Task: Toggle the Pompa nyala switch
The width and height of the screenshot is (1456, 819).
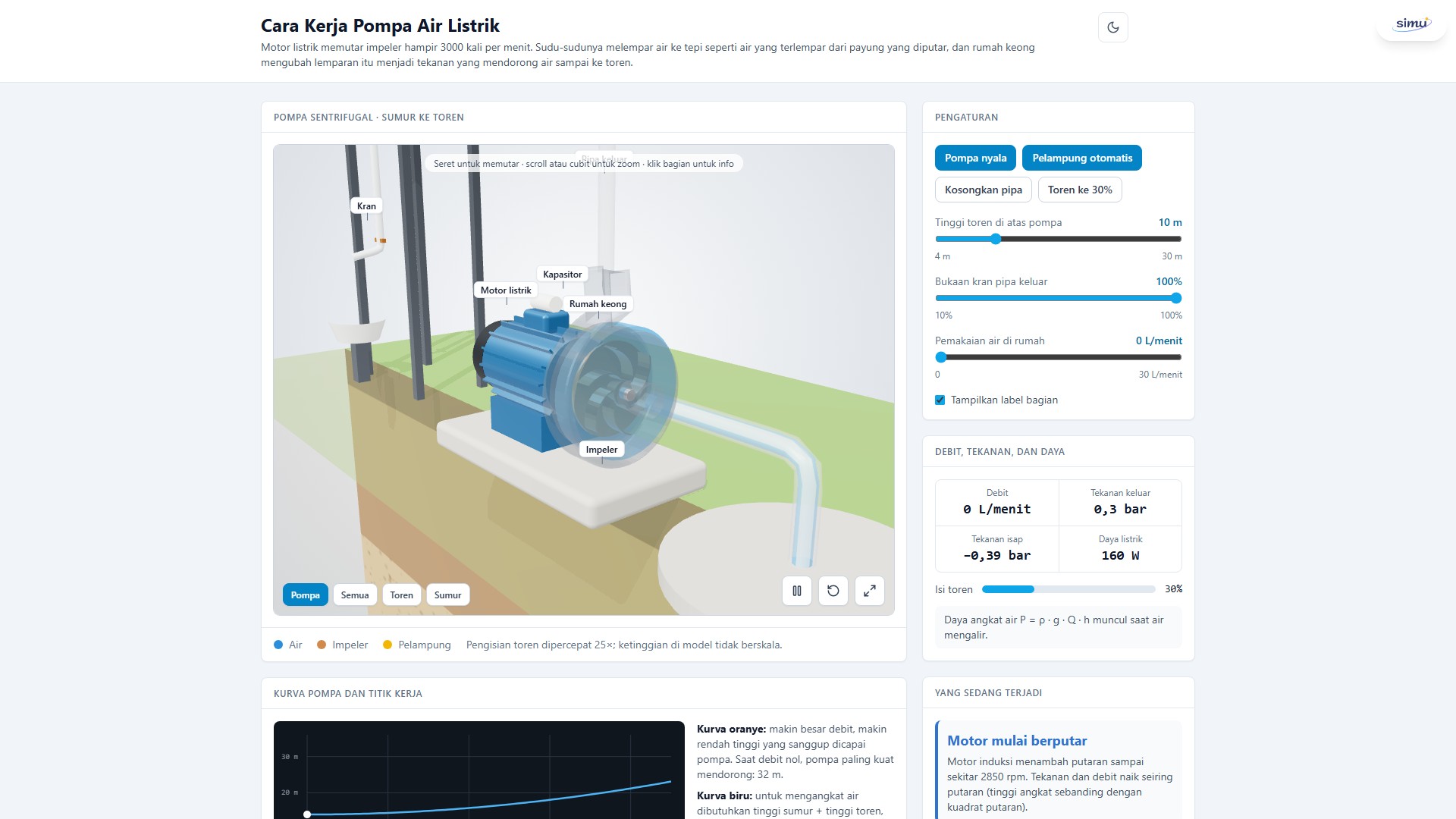Action: pos(975,158)
